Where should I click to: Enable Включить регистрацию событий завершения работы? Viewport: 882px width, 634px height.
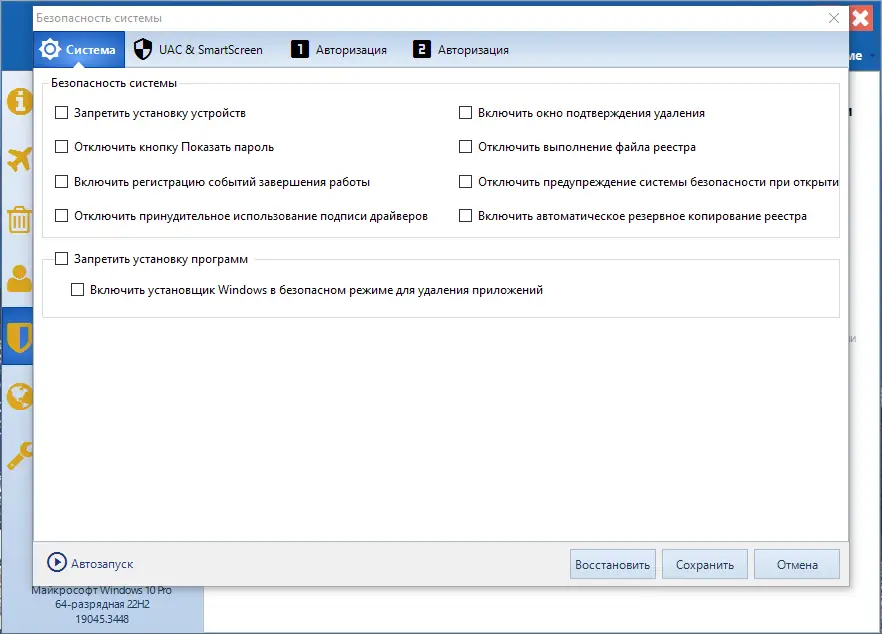(x=61, y=181)
